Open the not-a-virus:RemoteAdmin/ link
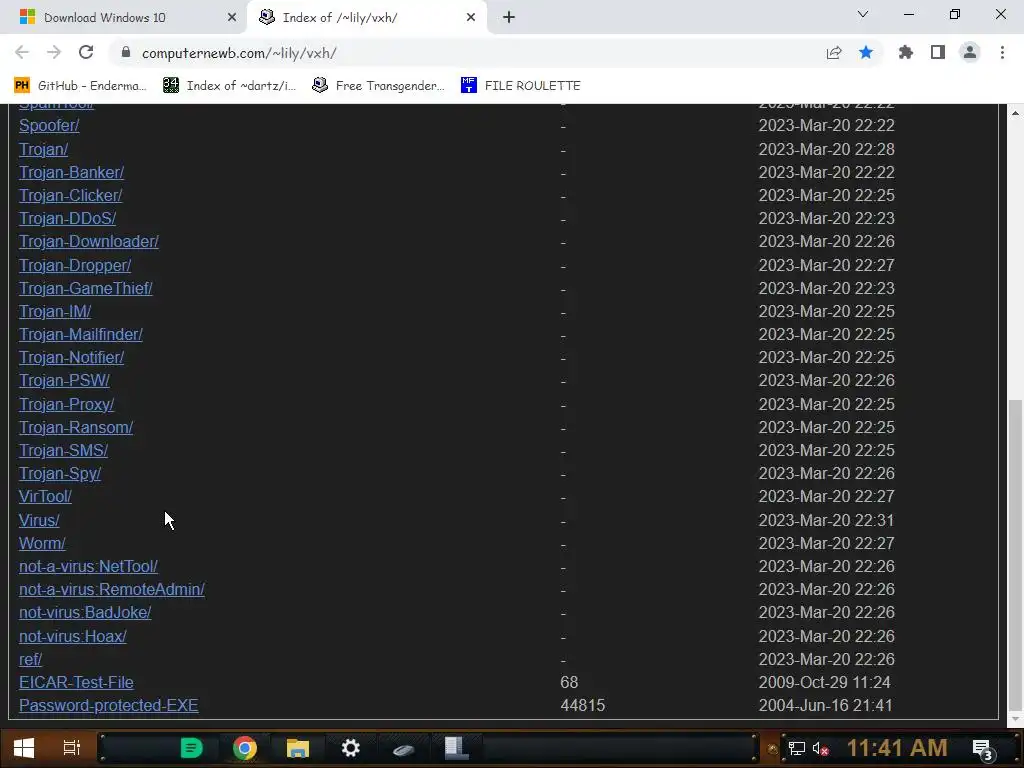Viewport: 1024px width, 768px height. (x=112, y=589)
